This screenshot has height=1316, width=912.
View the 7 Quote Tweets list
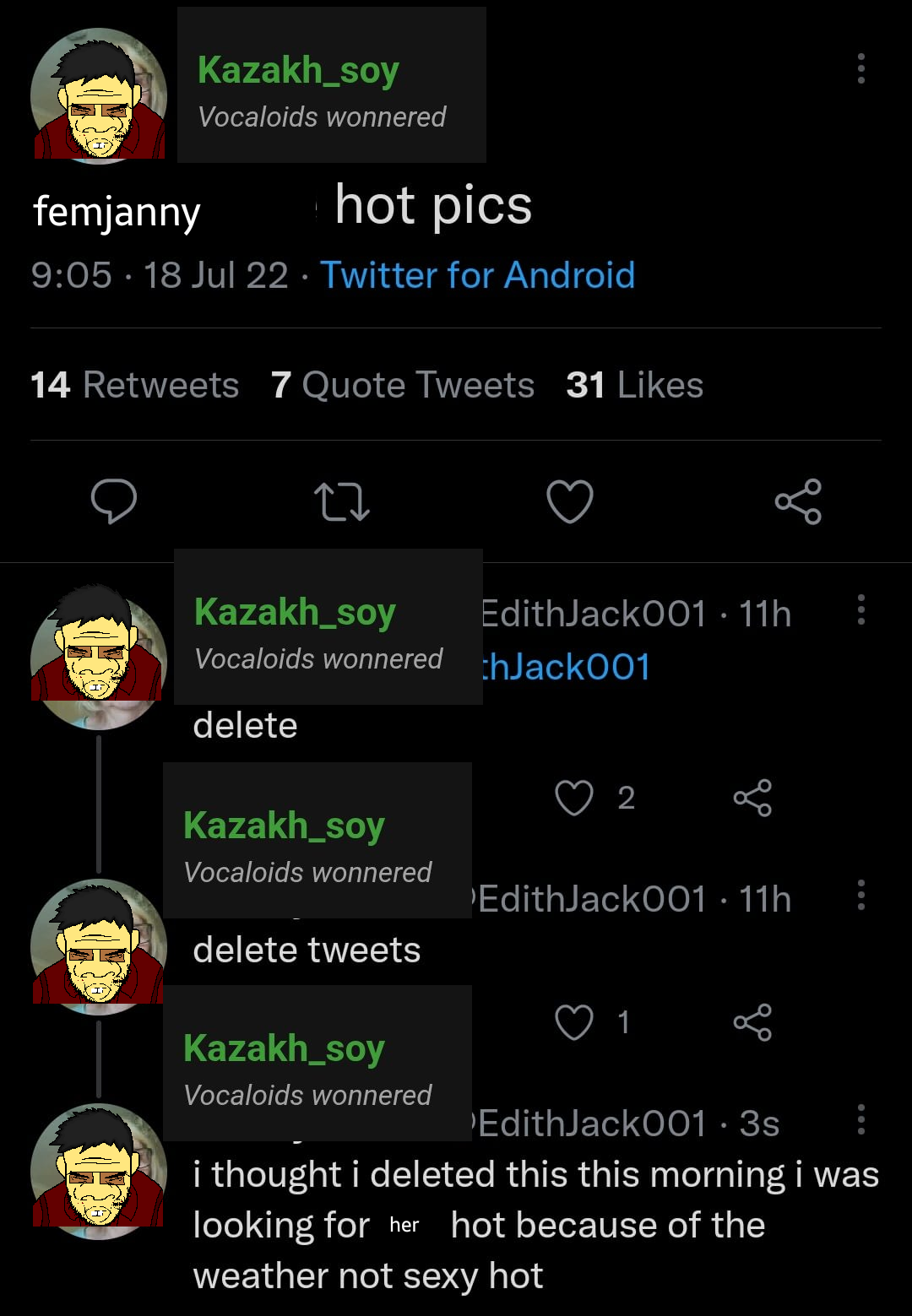[403, 385]
